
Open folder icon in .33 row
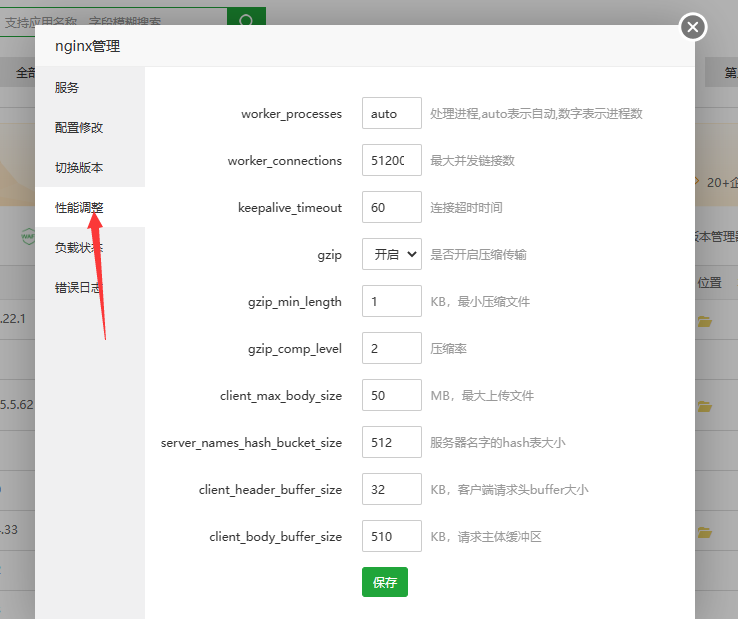click(705, 532)
